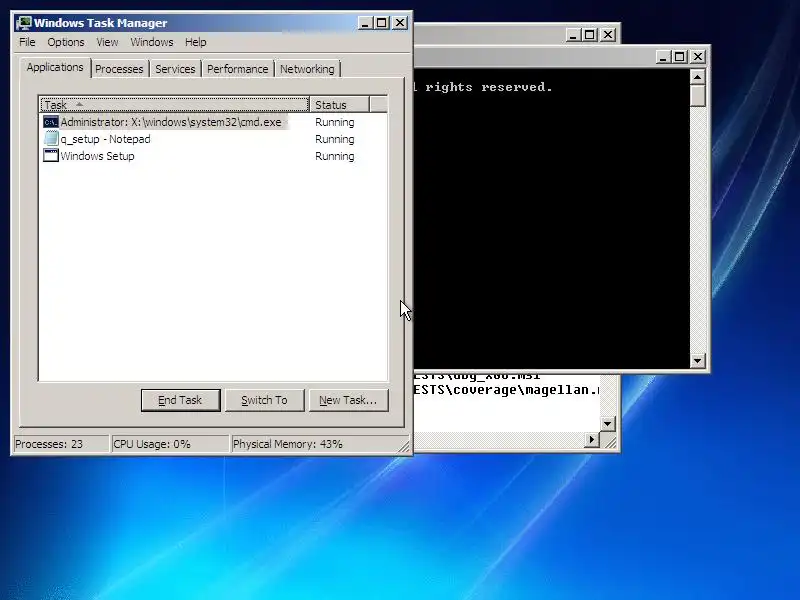Click the Switch To button
Screen dimensions: 800x600
coord(264,400)
